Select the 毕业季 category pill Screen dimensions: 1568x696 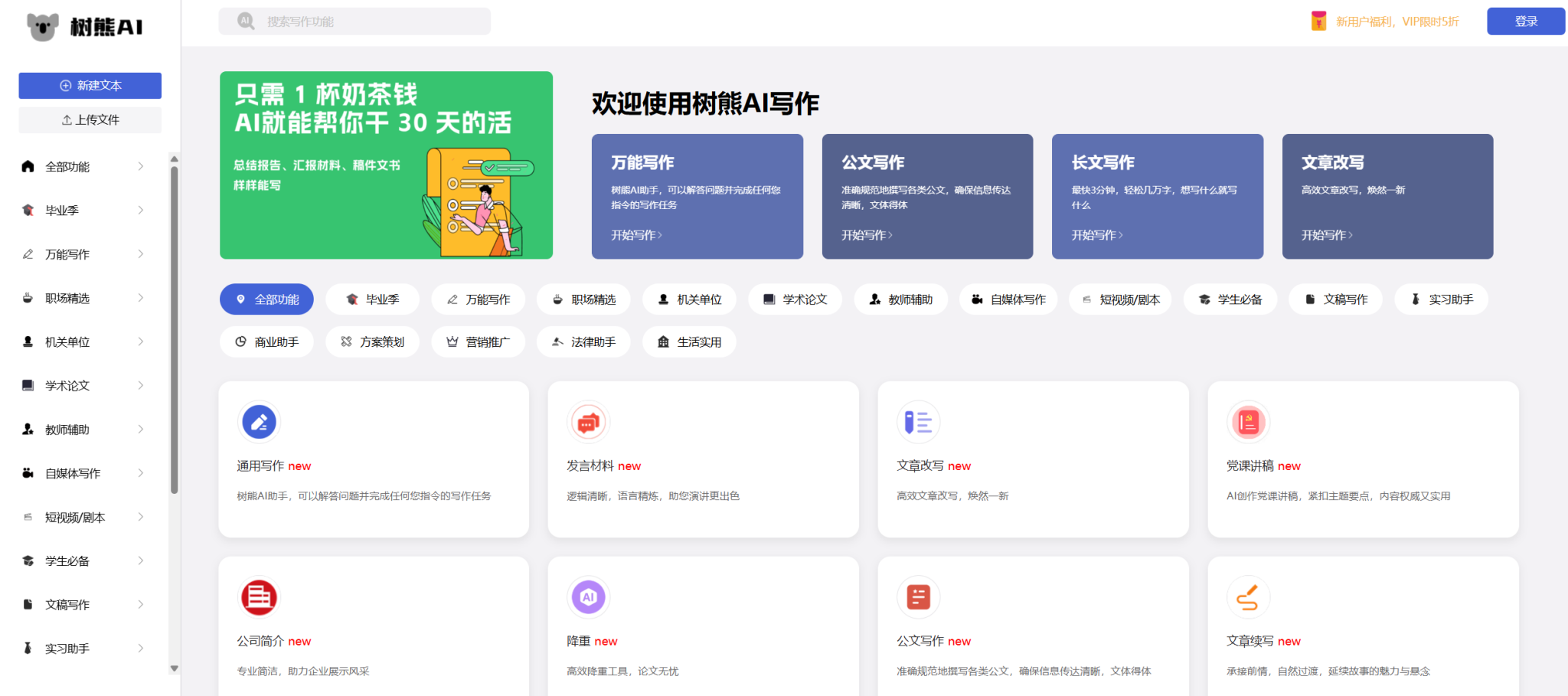click(x=372, y=299)
